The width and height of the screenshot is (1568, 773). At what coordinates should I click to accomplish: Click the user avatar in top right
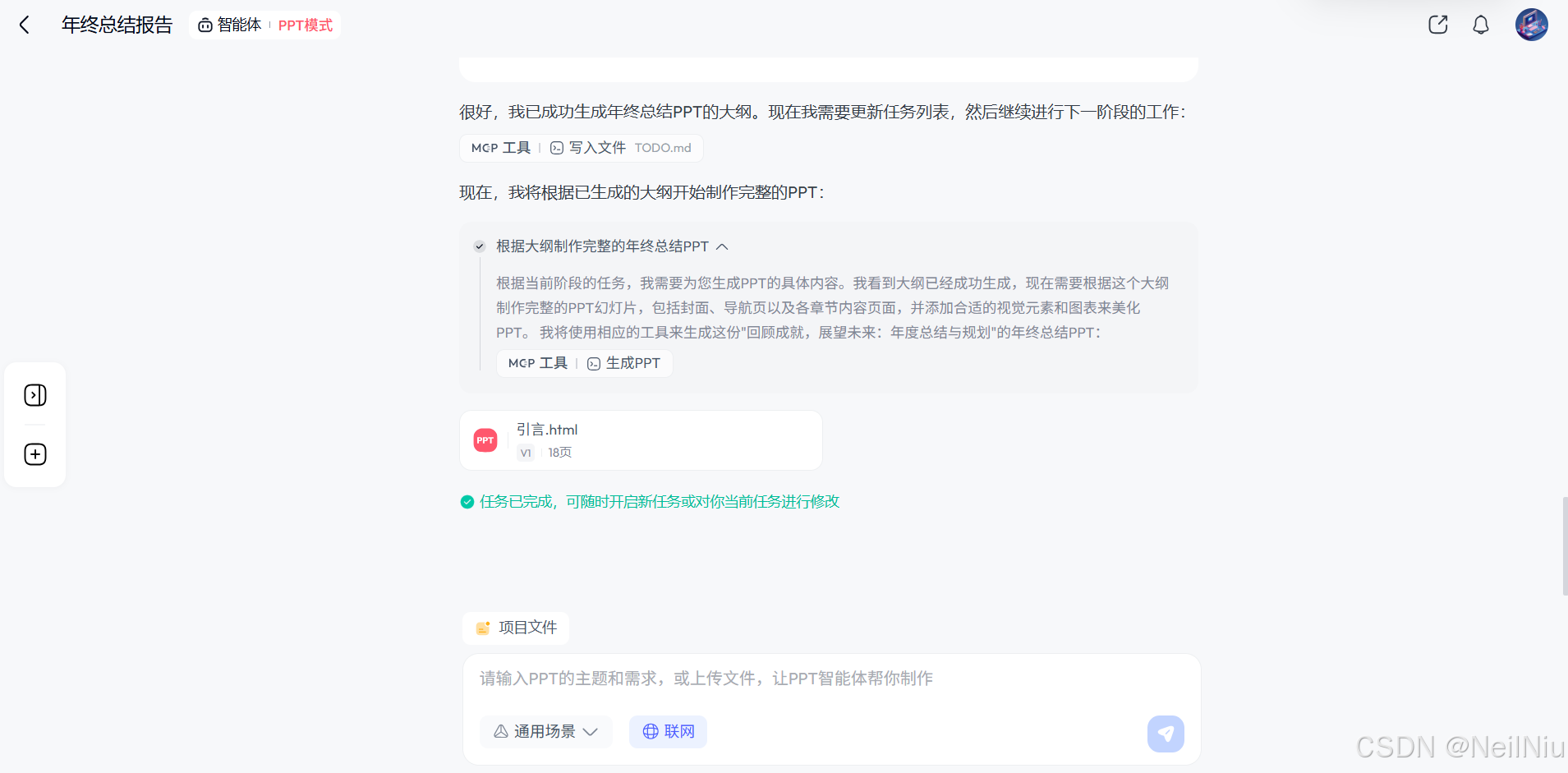(x=1531, y=25)
